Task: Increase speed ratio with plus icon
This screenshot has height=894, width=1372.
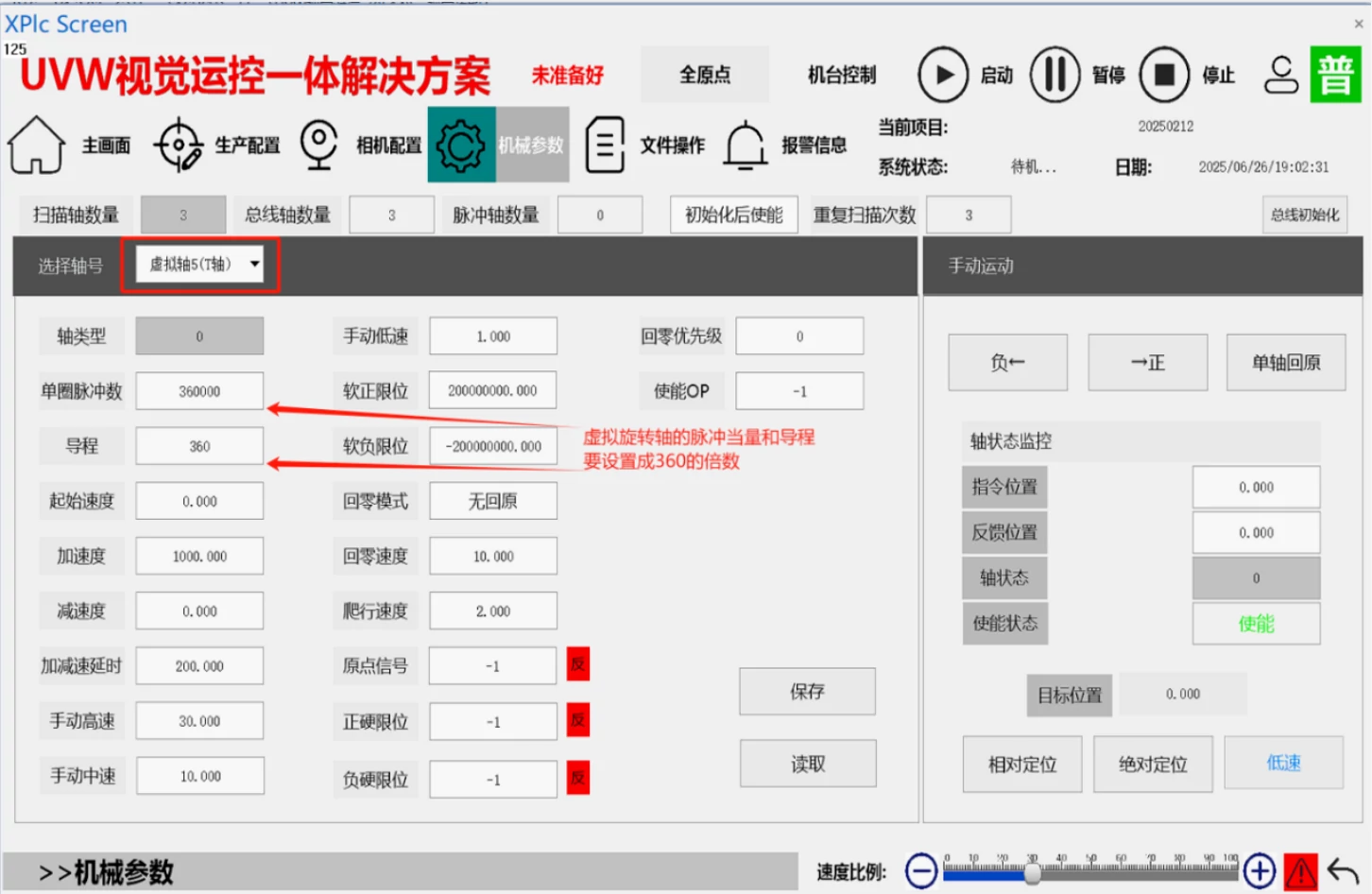Action: (1259, 870)
